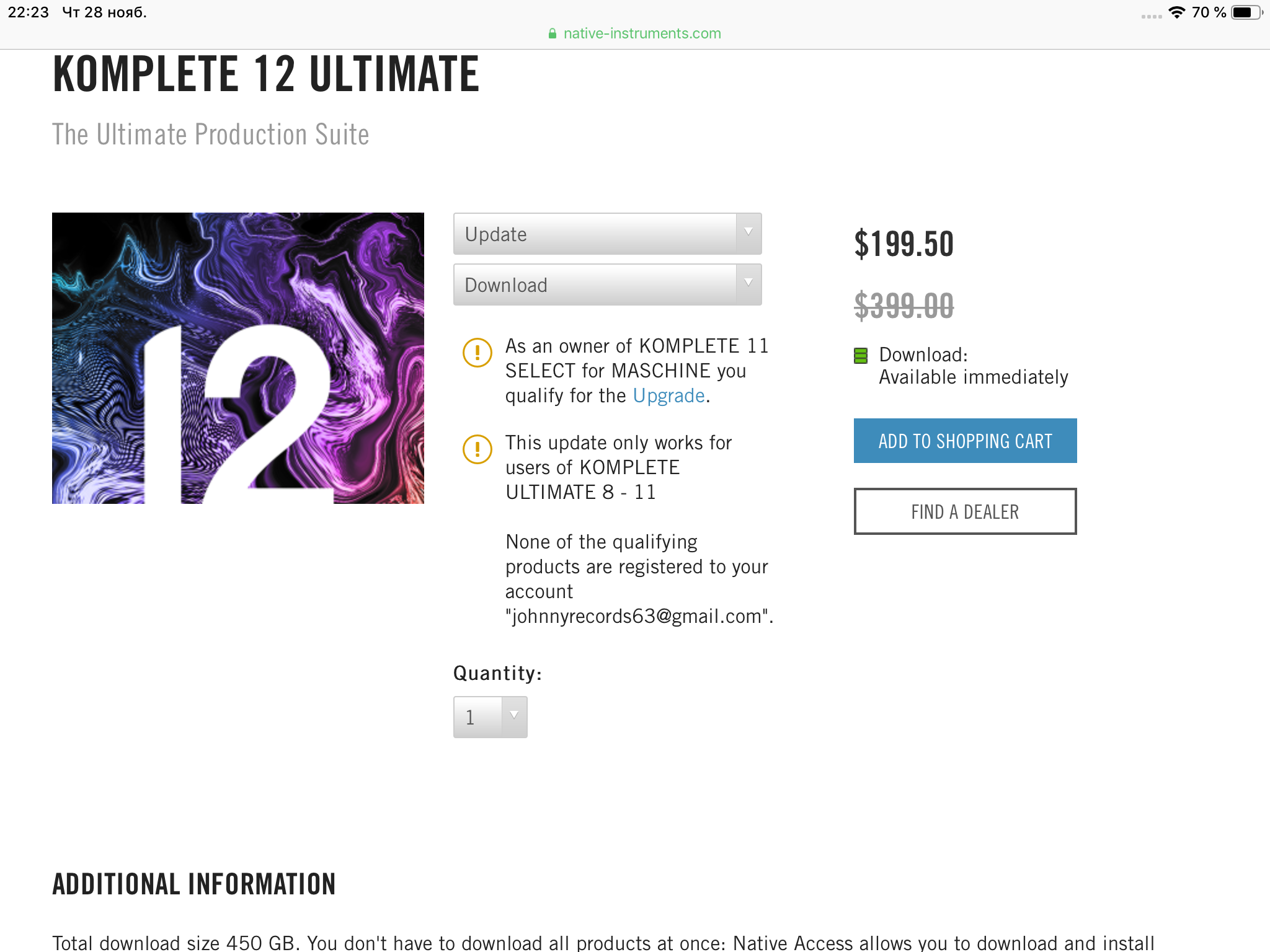Tap the Komplete 12 product artwork
Image resolution: width=1270 pixels, height=952 pixels.
pyautogui.click(x=238, y=358)
